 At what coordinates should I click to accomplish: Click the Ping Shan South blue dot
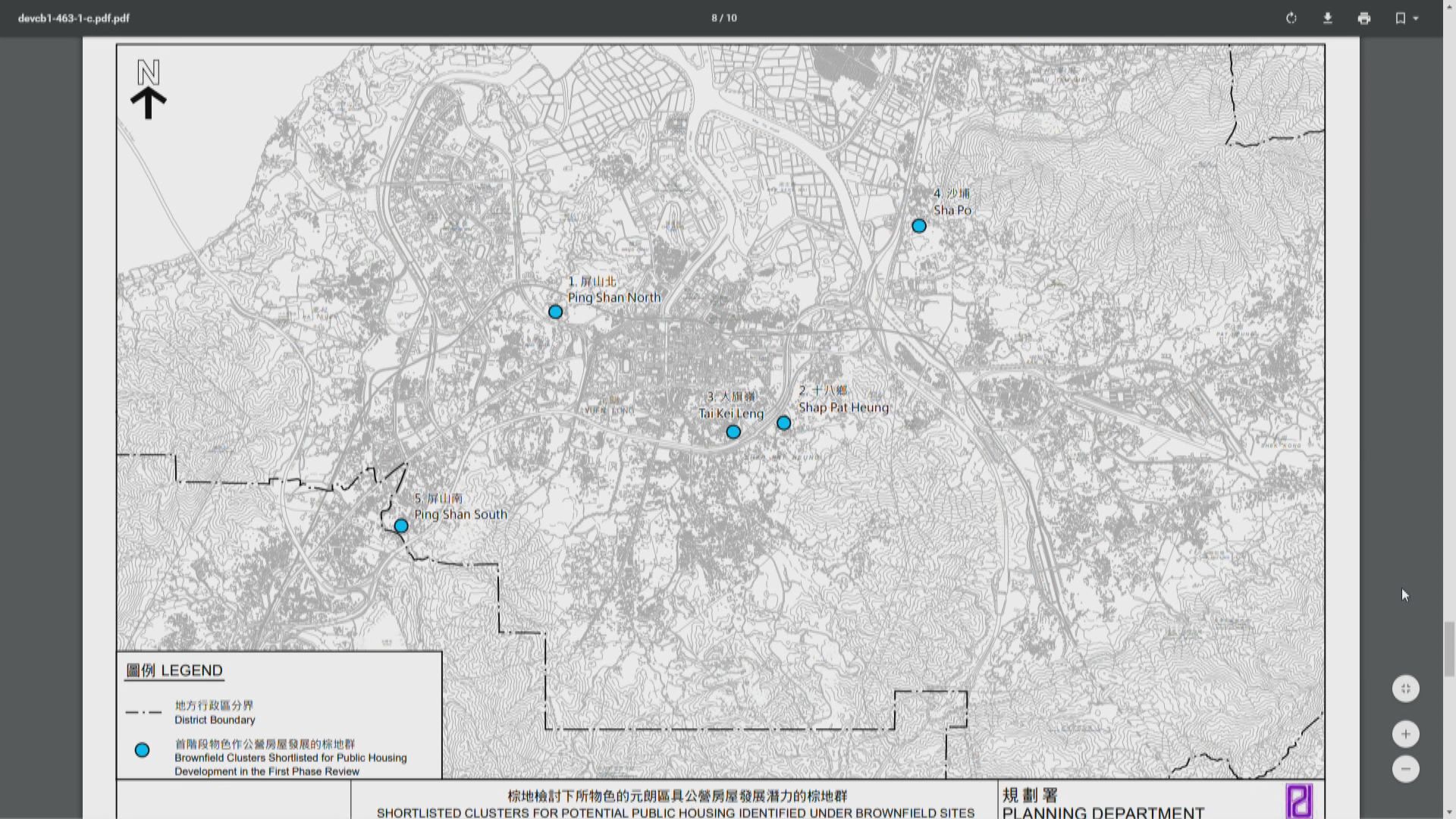tap(401, 526)
